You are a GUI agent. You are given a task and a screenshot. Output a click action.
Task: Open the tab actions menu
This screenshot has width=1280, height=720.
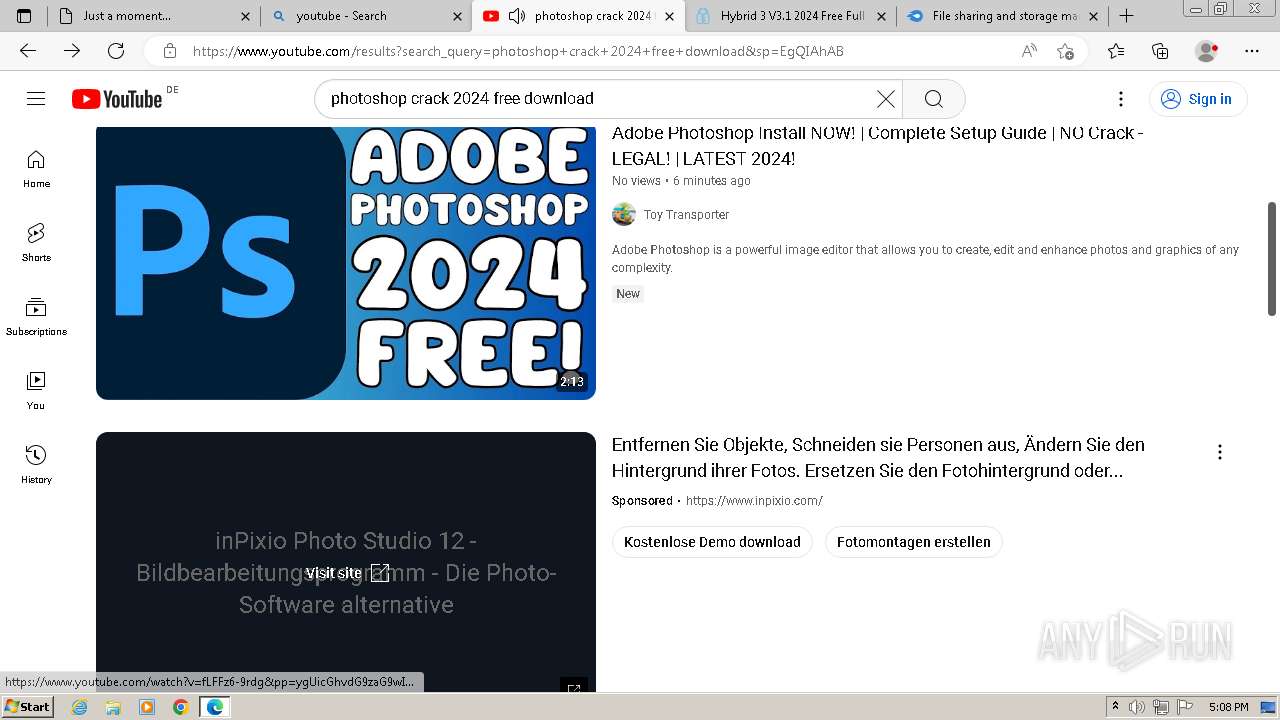[24, 16]
